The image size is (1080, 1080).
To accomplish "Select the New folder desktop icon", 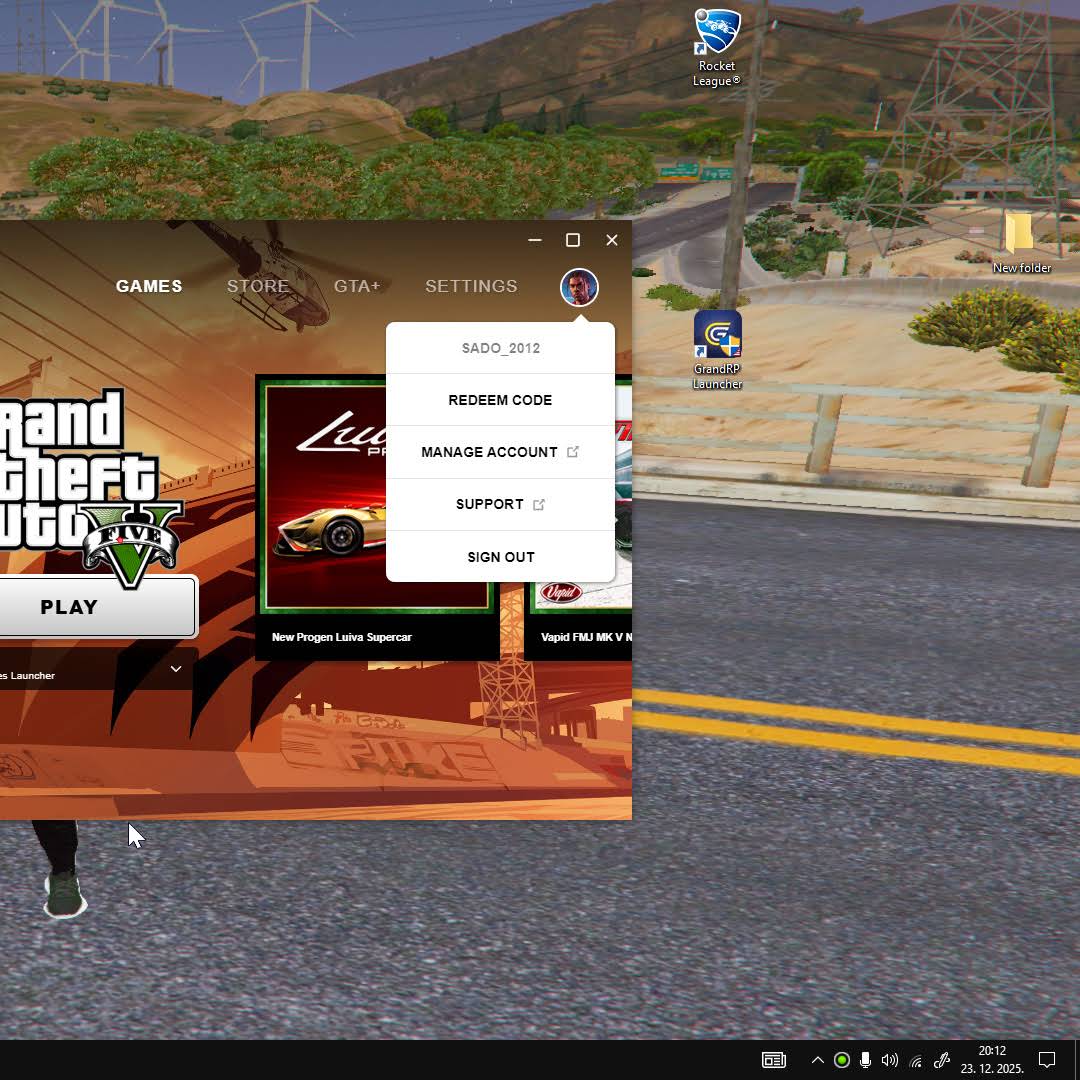I will coord(1021,240).
